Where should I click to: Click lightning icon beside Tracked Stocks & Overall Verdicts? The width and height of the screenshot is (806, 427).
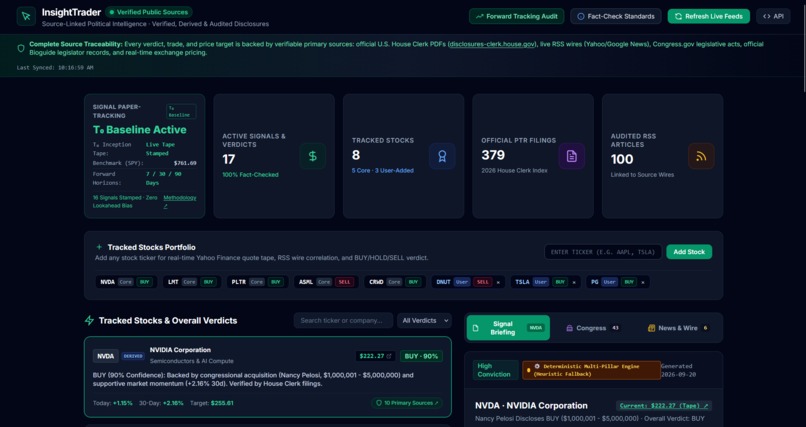click(89, 321)
